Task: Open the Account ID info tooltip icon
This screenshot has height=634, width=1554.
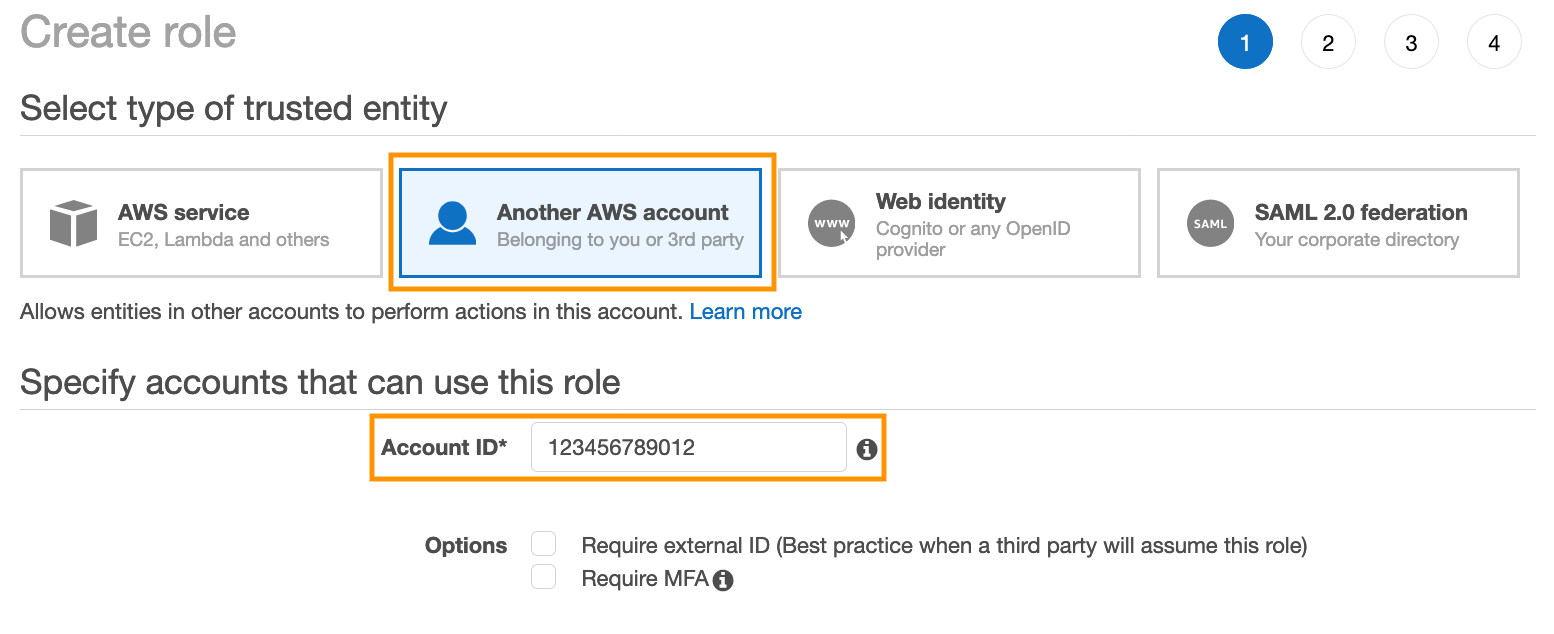Action: tap(867, 449)
